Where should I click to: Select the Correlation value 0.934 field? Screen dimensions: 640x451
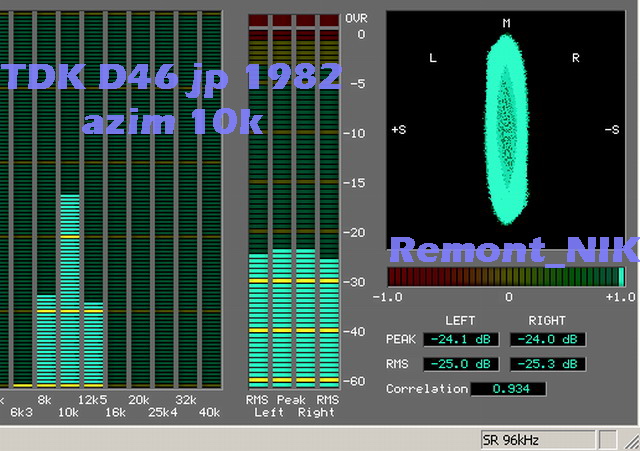(509, 389)
